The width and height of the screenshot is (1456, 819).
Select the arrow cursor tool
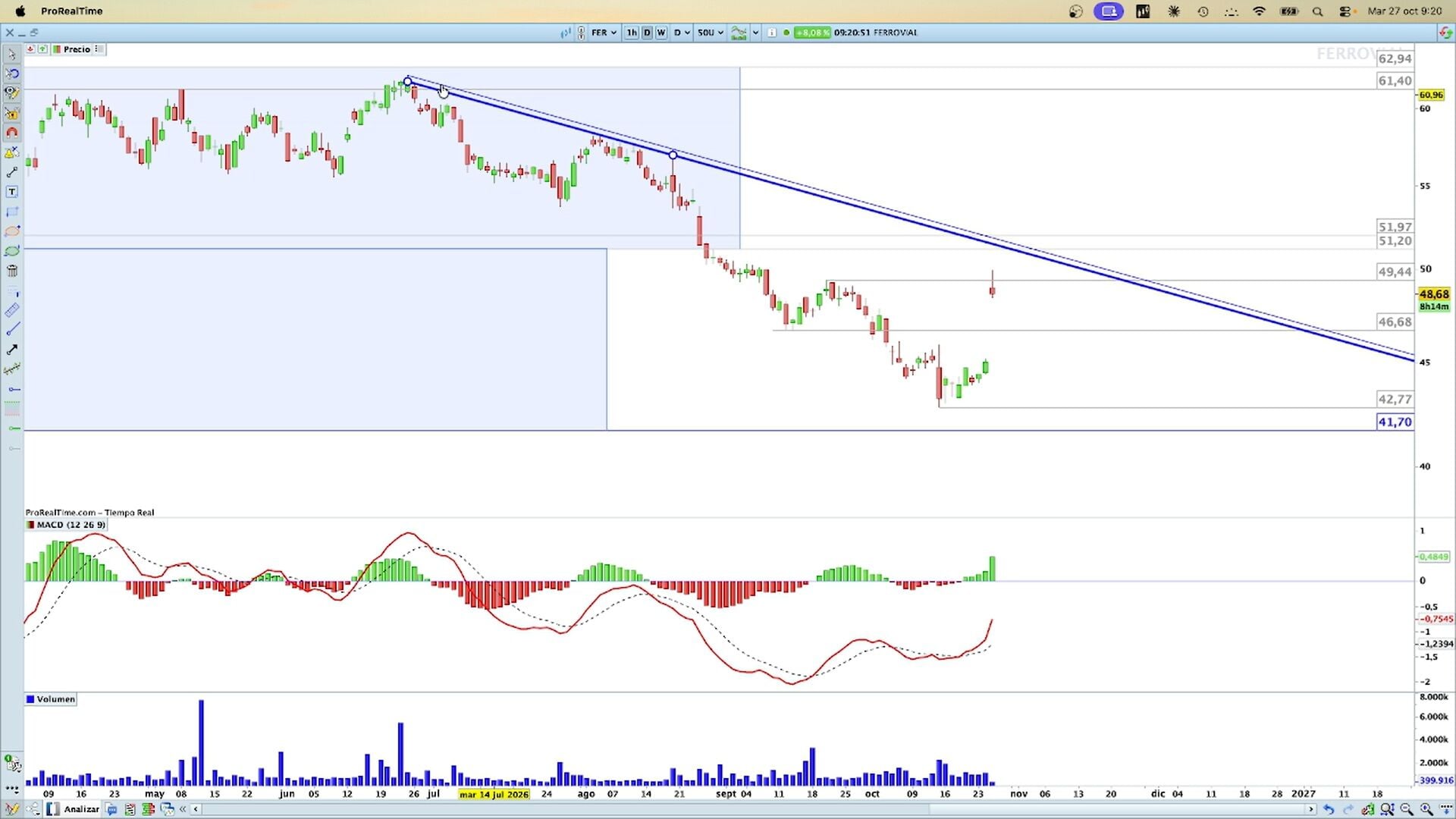coord(11,55)
